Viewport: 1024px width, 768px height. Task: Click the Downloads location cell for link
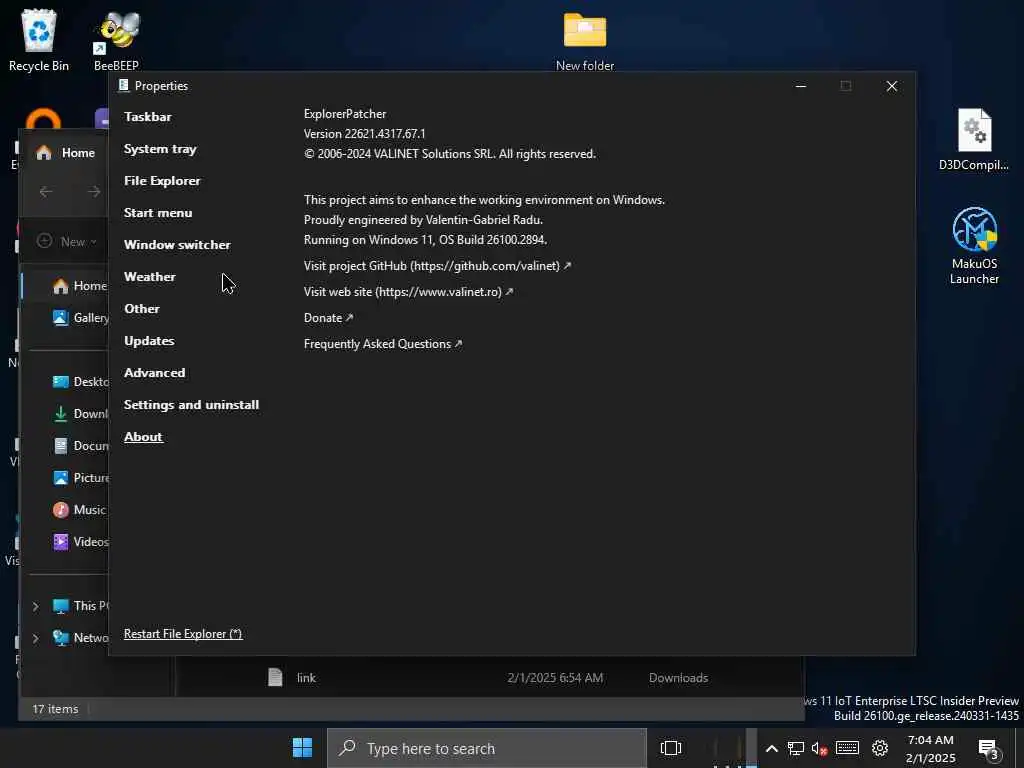pyautogui.click(x=678, y=678)
